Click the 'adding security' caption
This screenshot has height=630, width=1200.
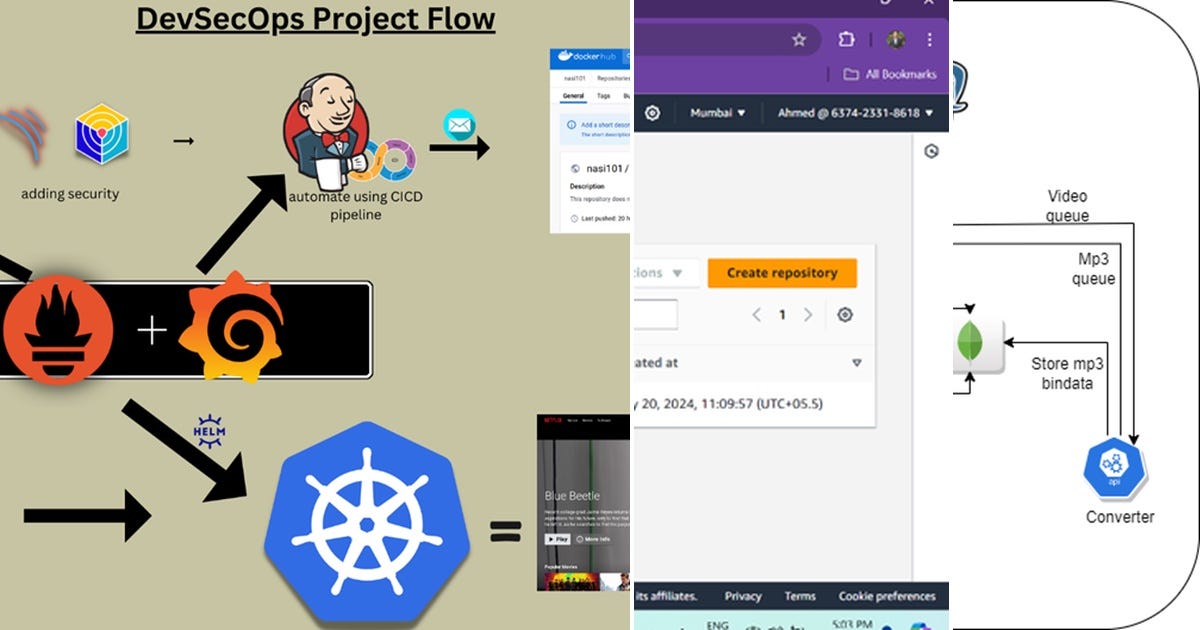point(70,194)
